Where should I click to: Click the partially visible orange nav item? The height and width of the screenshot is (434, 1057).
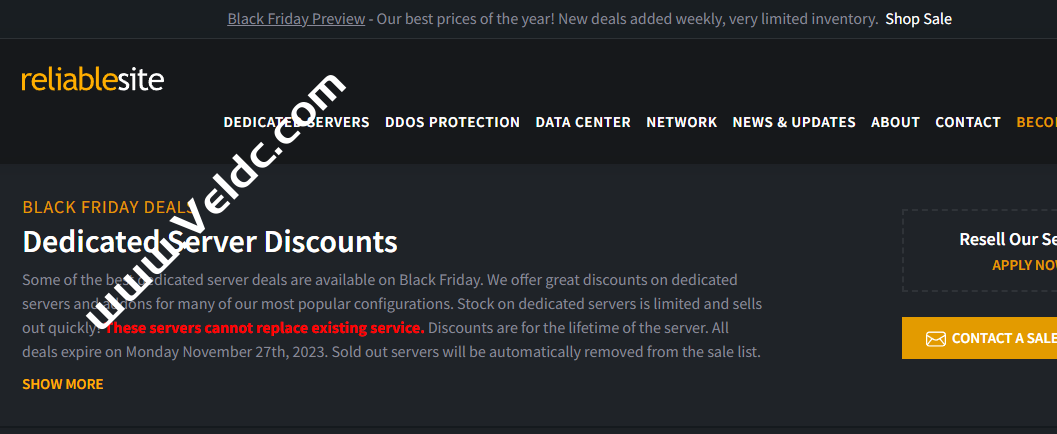(1036, 122)
